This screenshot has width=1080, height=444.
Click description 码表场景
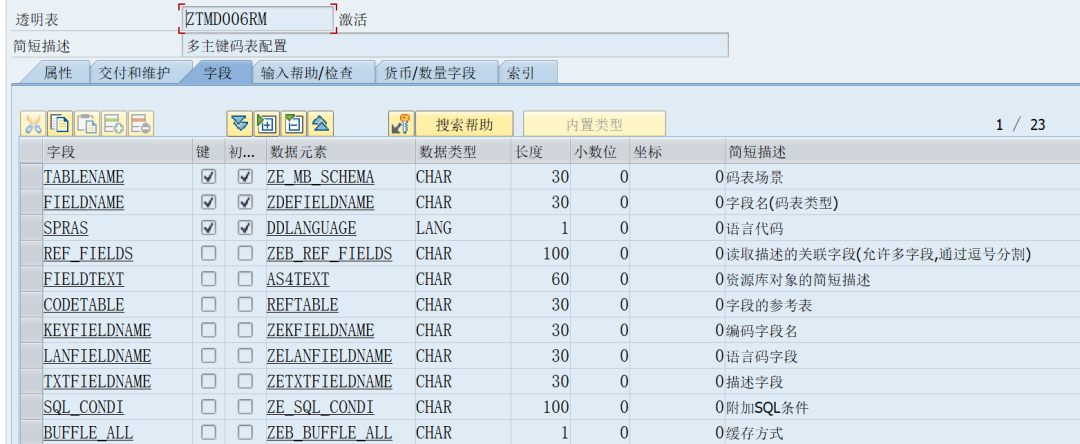754,178
